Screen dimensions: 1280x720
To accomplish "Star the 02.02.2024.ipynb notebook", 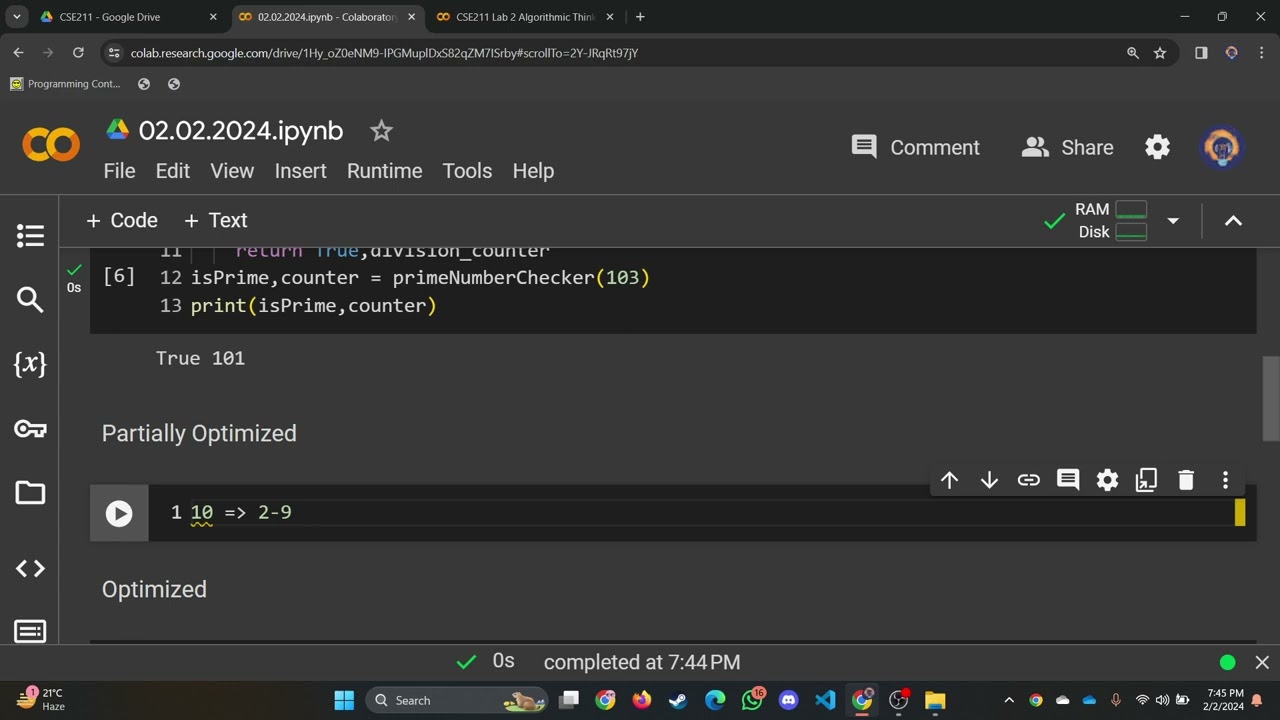I will pos(381,130).
